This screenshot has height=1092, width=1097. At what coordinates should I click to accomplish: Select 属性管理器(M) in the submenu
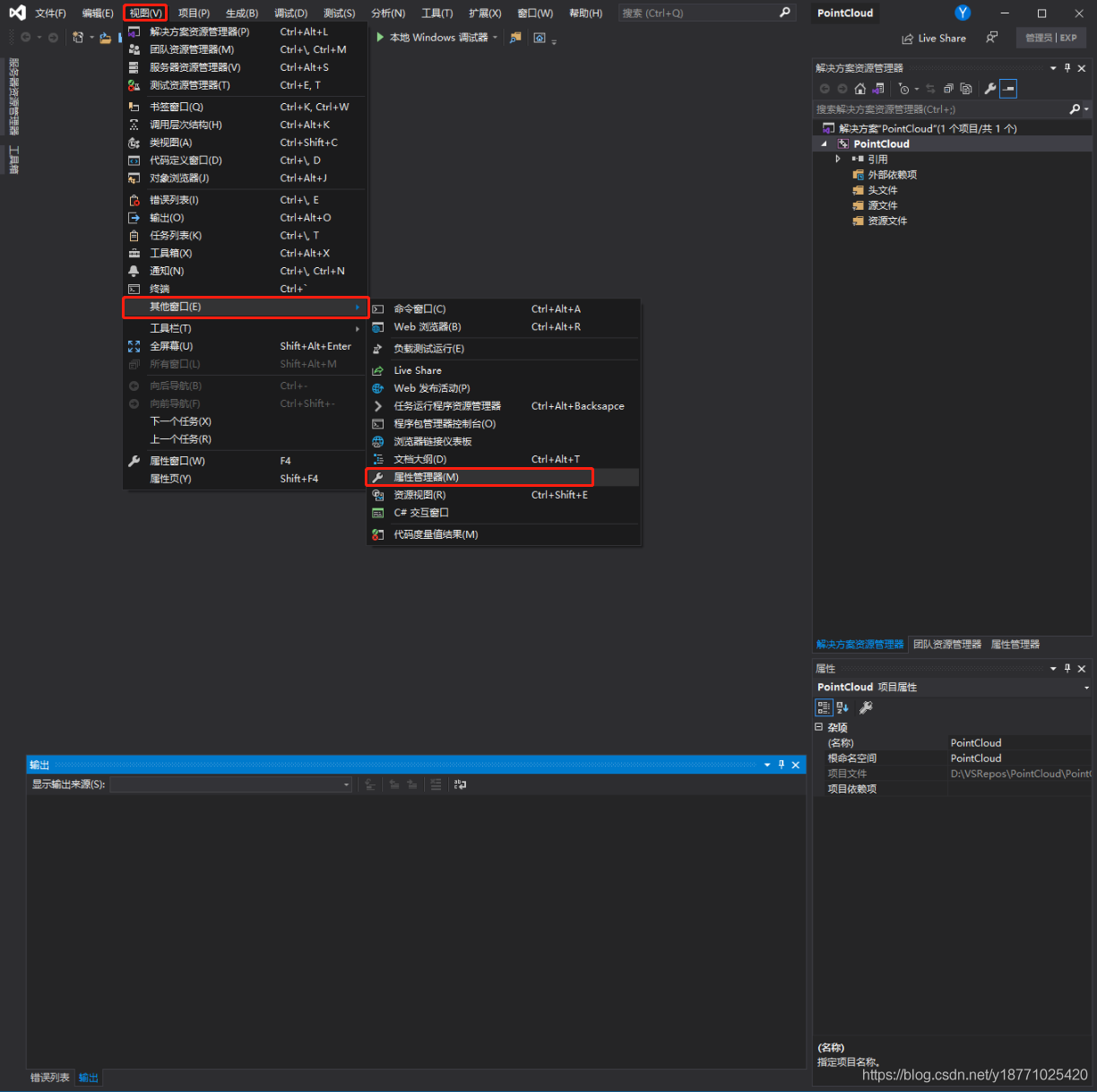427,477
